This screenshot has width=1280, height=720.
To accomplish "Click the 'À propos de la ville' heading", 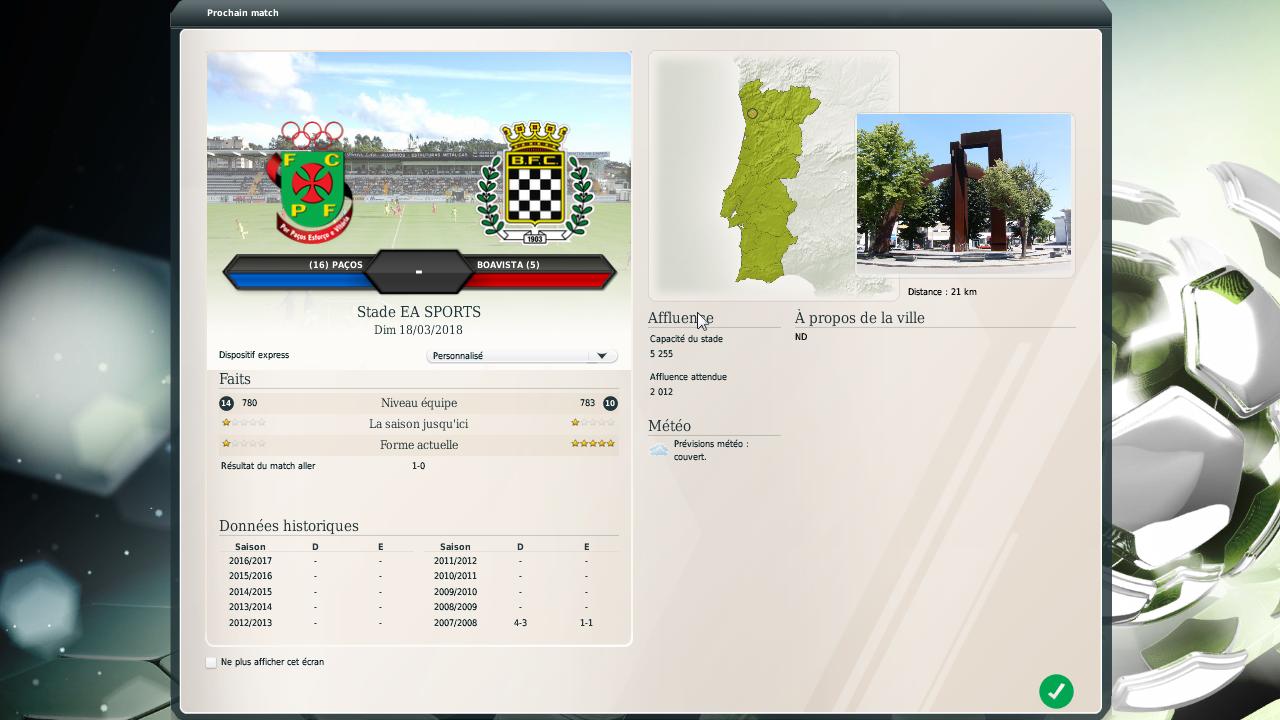I will coord(860,318).
